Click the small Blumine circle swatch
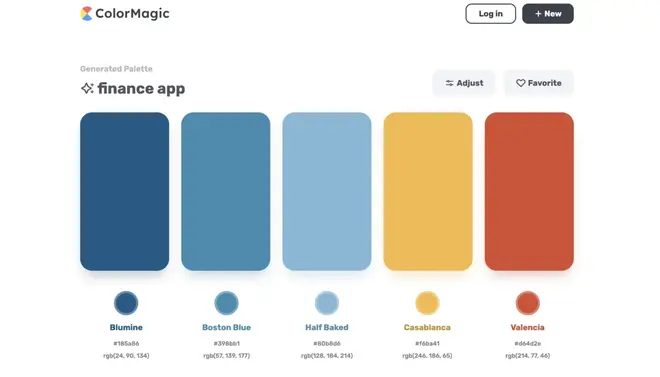The width and height of the screenshot is (660, 377). 126,303
